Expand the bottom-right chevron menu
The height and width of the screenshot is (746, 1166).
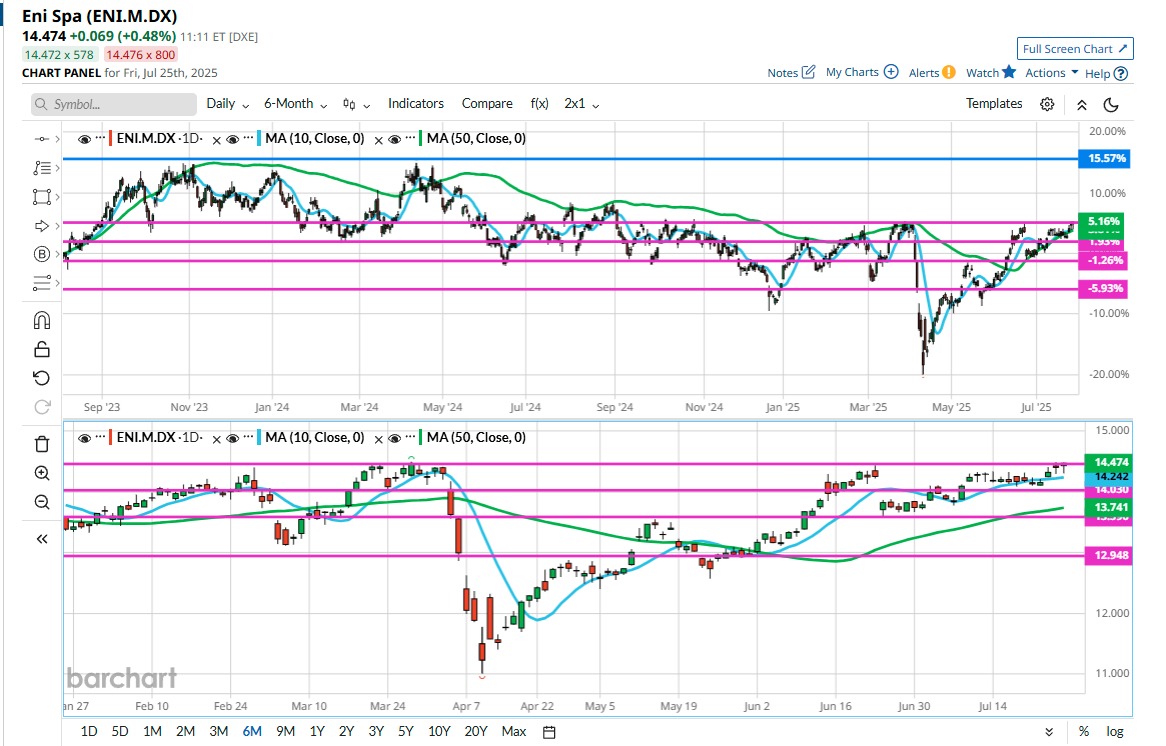click(1049, 732)
